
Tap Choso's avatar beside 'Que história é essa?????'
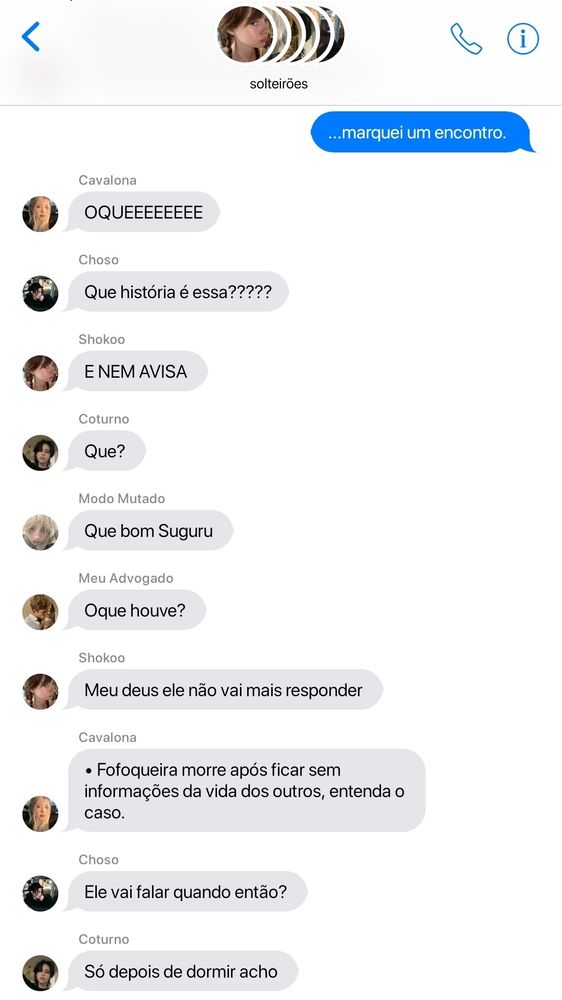pyautogui.click(x=40, y=293)
